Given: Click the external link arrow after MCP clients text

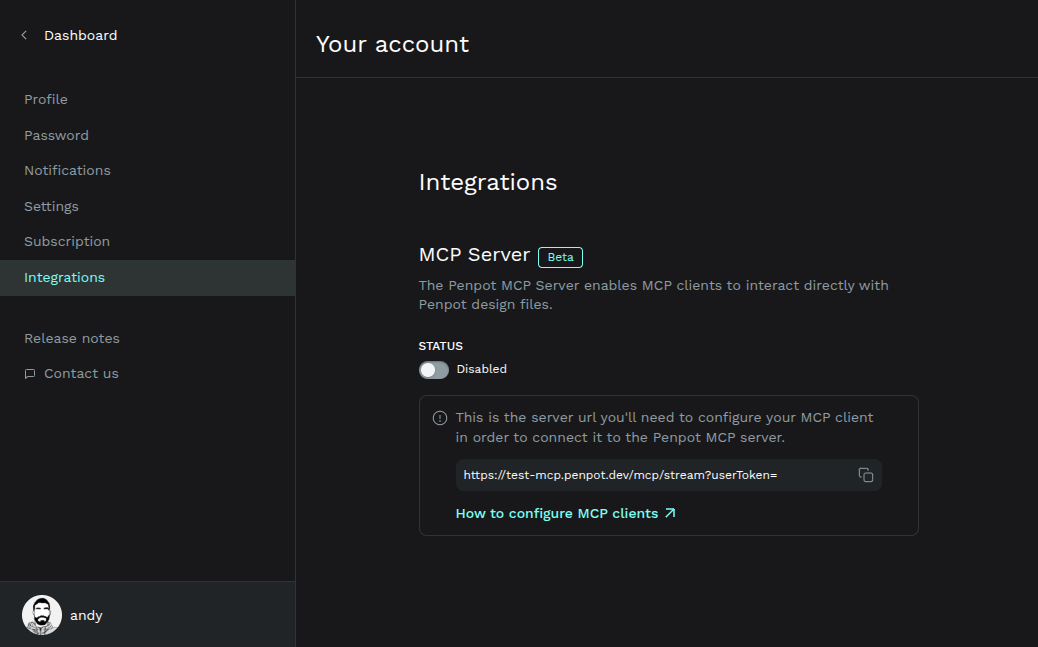Looking at the screenshot, I should pos(672,512).
